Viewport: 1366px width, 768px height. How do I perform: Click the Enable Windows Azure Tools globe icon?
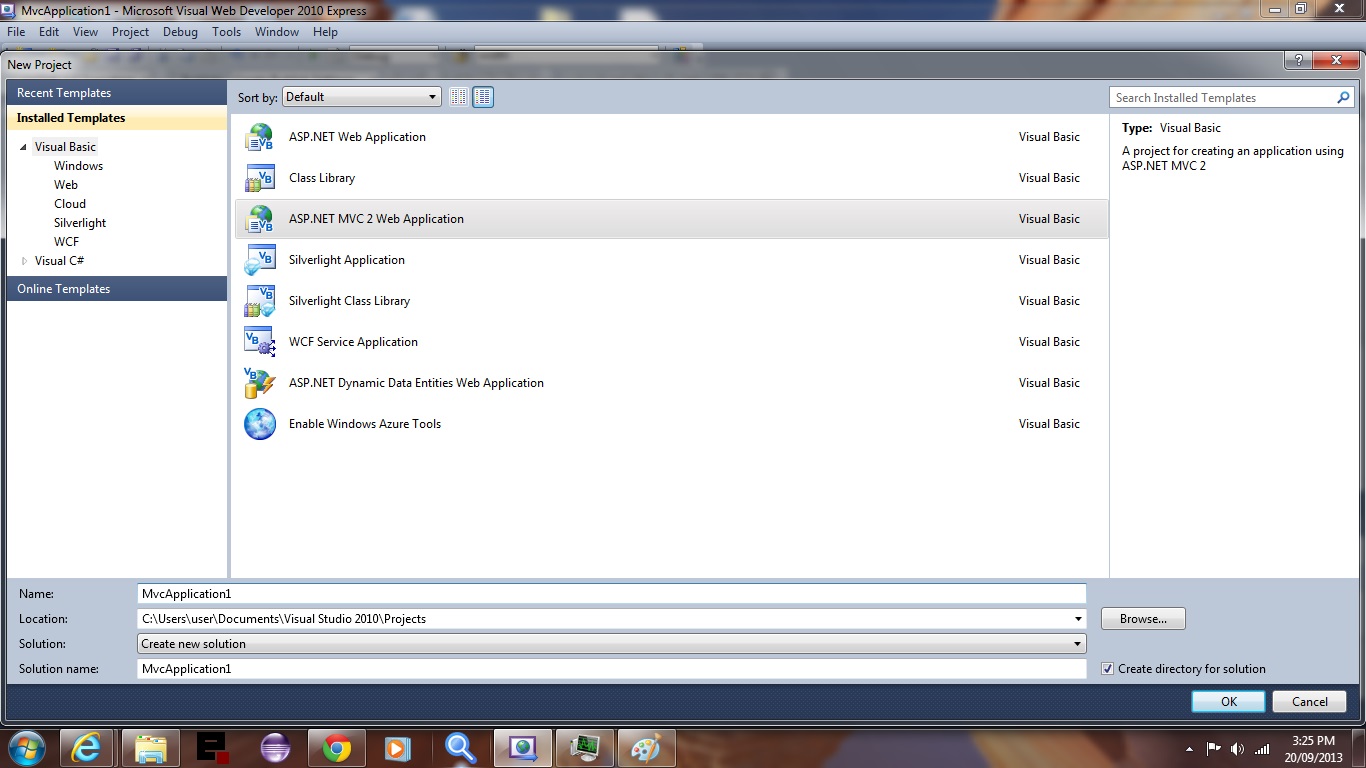[x=259, y=424]
